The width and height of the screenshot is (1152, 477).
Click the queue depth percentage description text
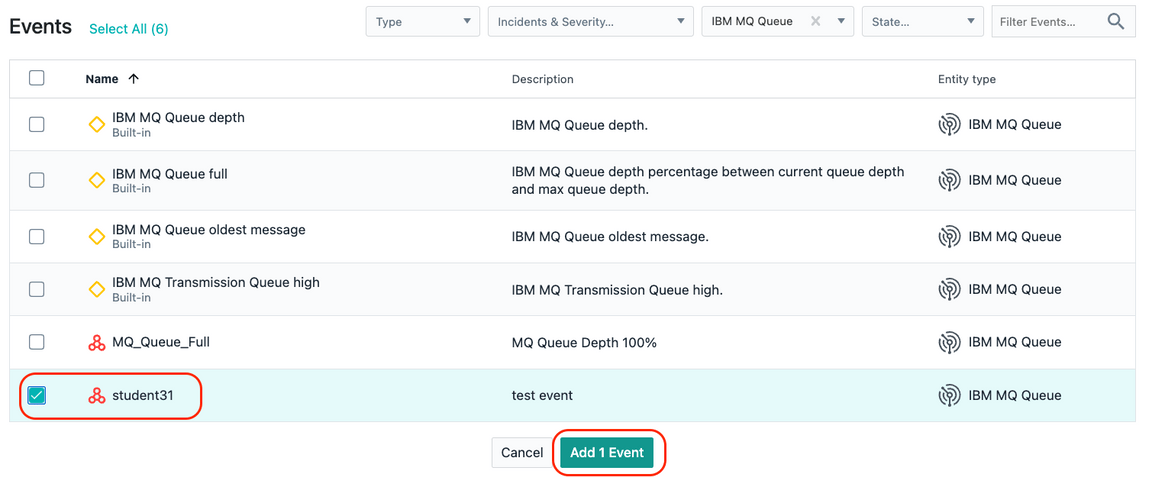tap(708, 180)
